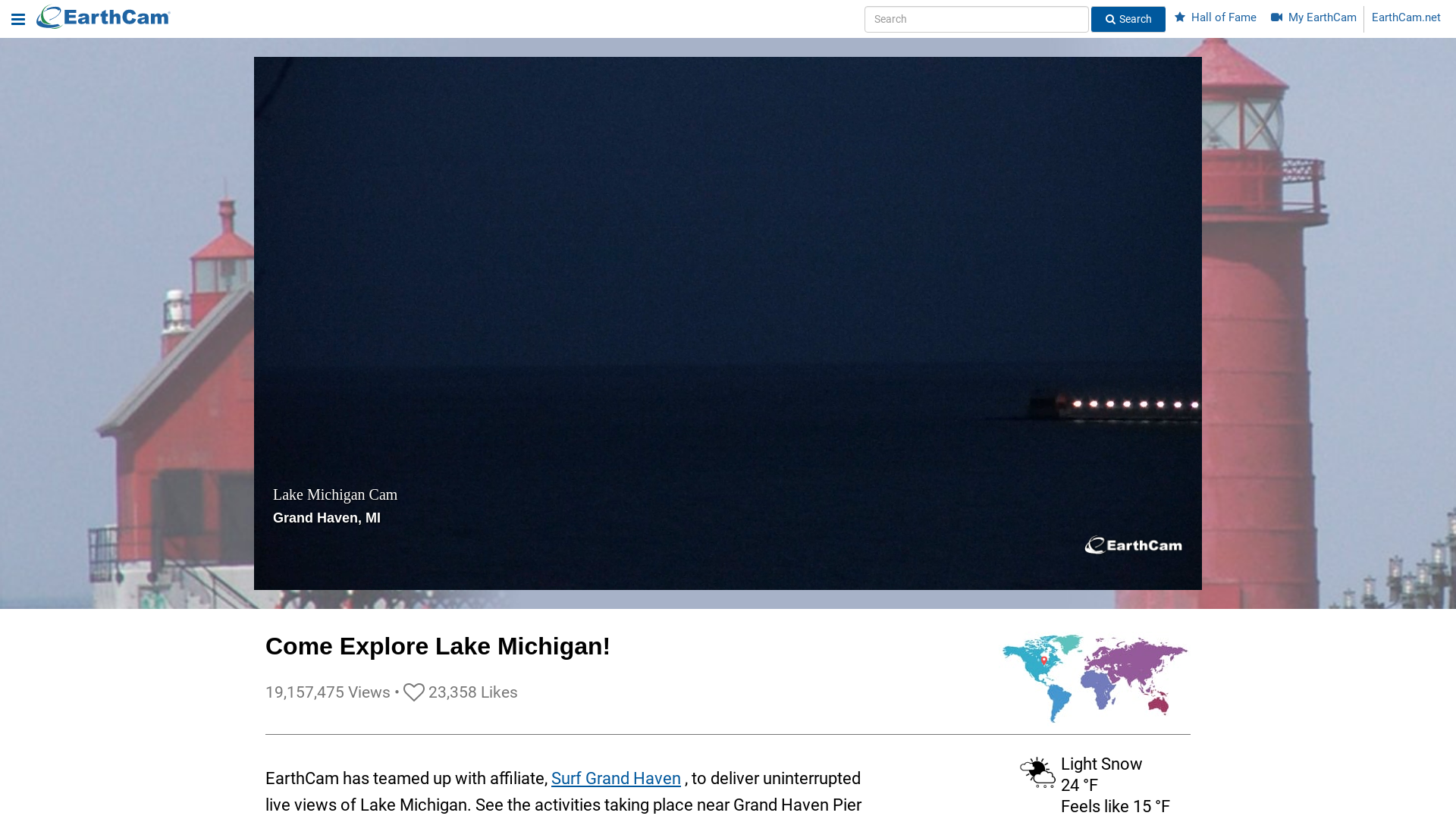The width and height of the screenshot is (1456, 819).
Task: Click the red location pin on the world map
Action: tap(1044, 661)
